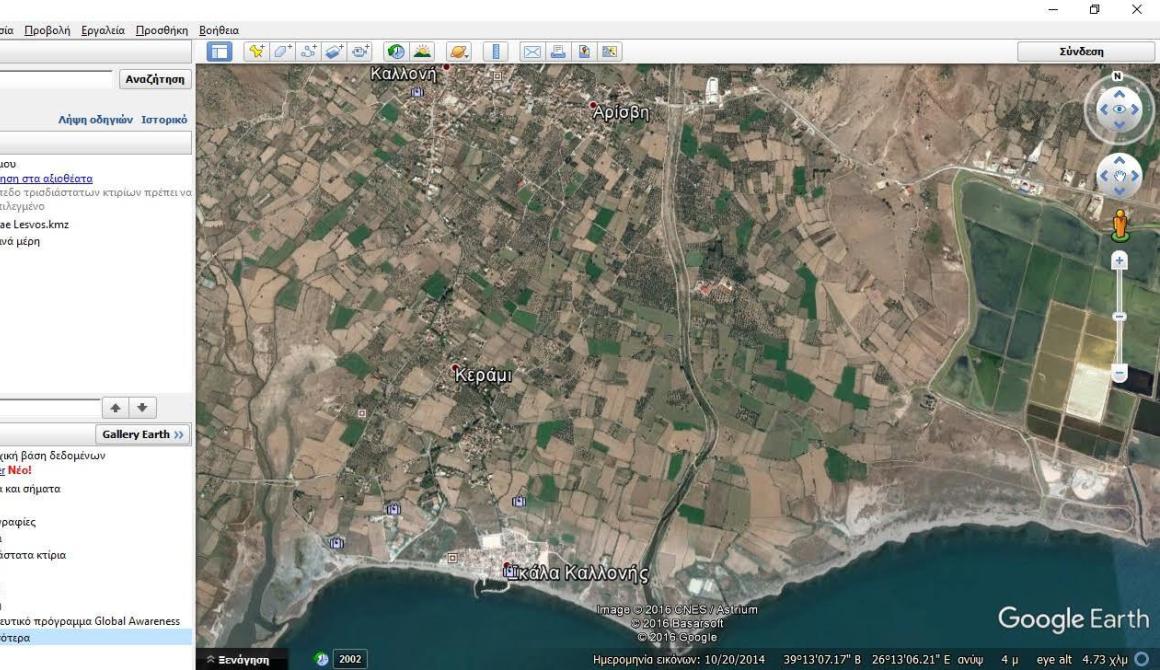Screen dimensions: 1160x670
Task: Look left with the eye joystick arrow
Action: [x=1104, y=109]
